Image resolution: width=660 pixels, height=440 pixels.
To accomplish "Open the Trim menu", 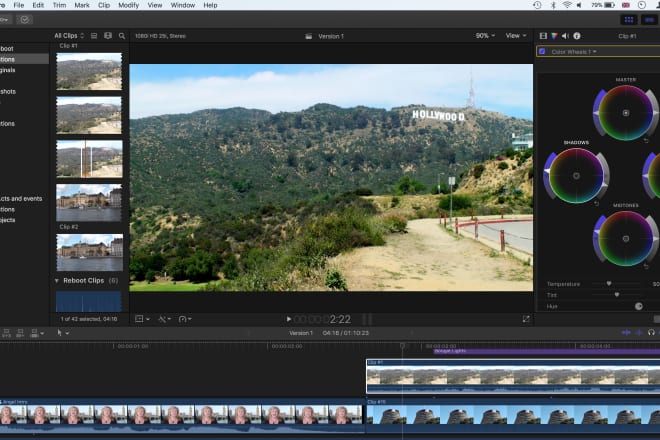I will (x=59, y=5).
